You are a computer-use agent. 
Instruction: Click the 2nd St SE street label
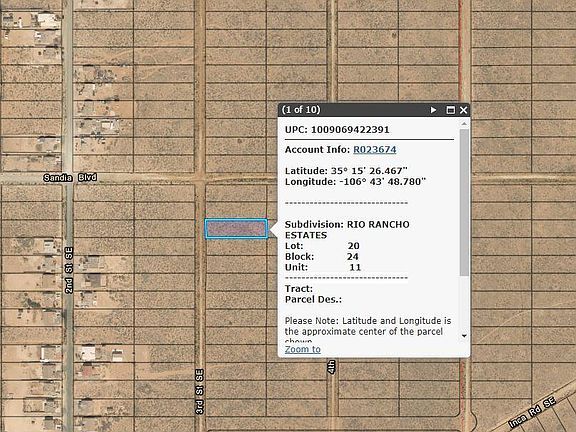[x=69, y=270]
